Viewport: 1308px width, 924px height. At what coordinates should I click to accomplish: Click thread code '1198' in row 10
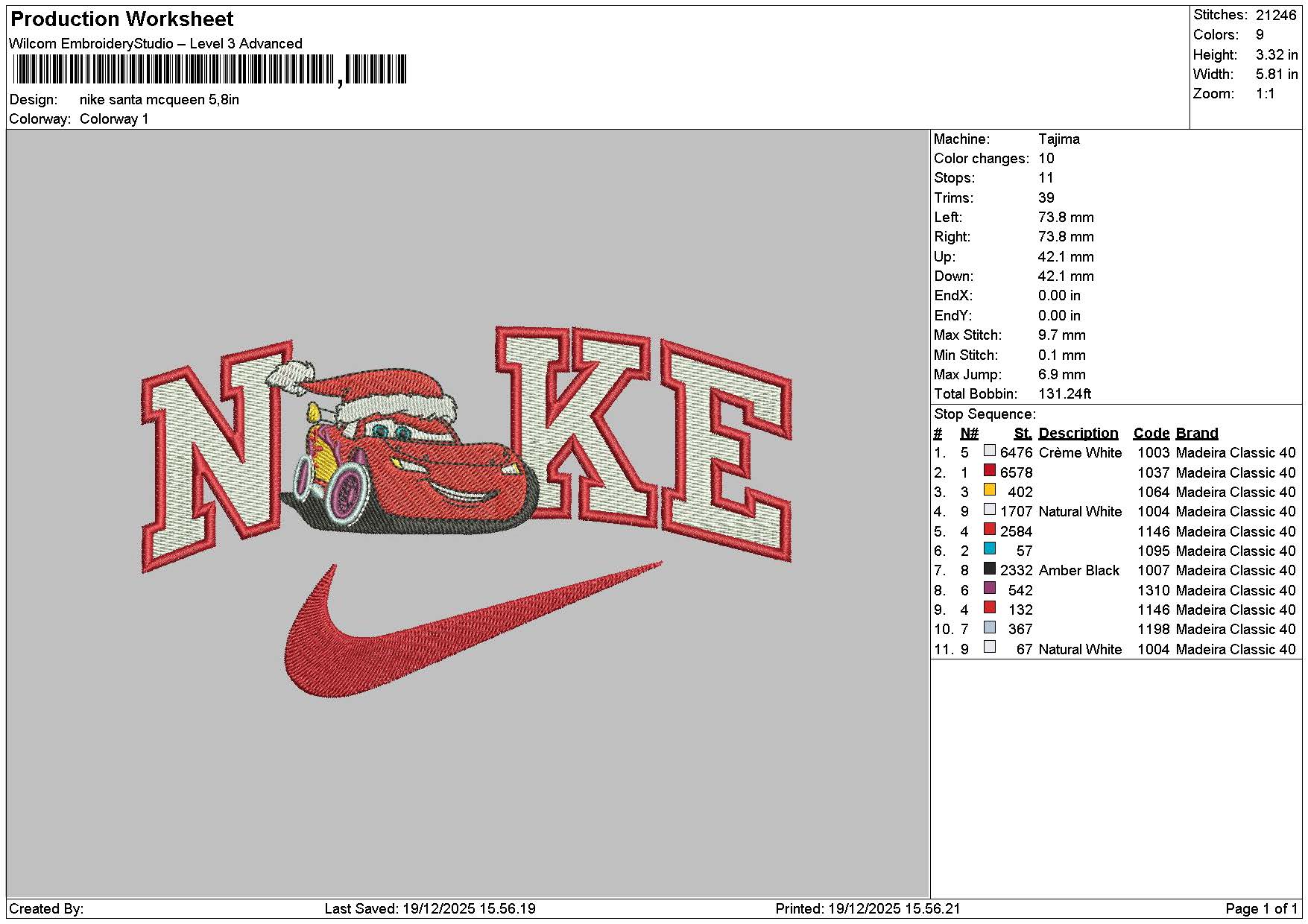[1153, 630]
